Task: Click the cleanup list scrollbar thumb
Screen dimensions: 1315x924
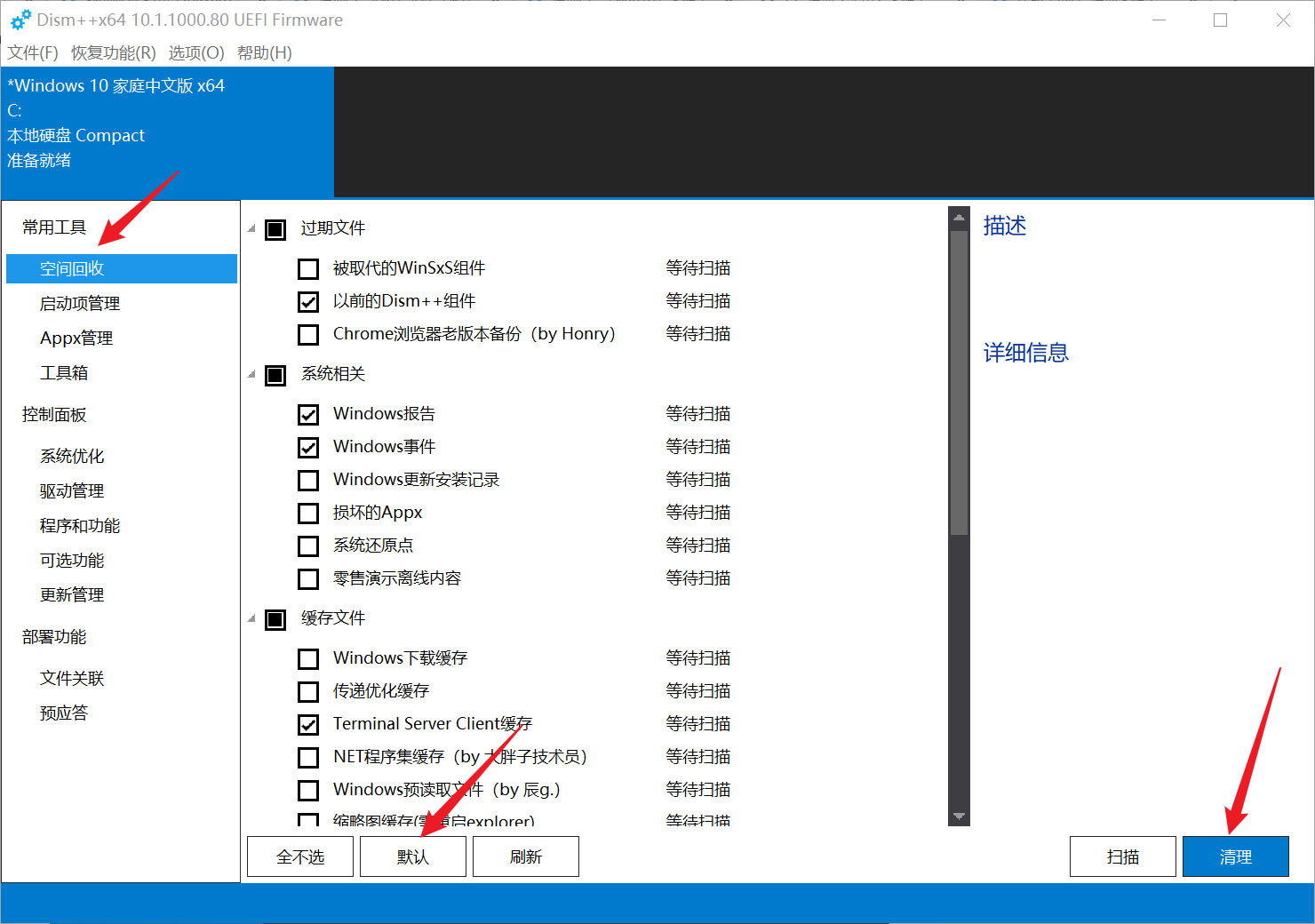Action: (959, 383)
